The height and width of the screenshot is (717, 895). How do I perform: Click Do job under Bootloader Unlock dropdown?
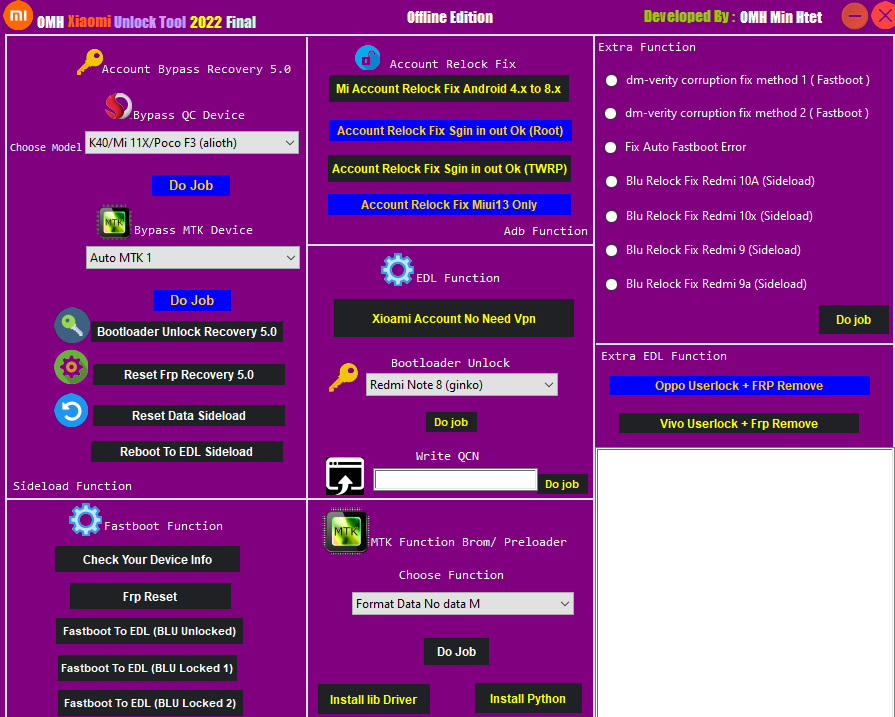click(451, 422)
